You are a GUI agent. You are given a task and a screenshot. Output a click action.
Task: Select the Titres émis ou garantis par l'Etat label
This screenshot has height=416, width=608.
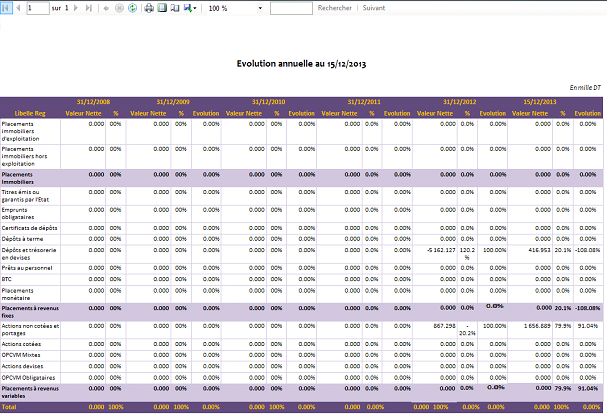(25, 196)
